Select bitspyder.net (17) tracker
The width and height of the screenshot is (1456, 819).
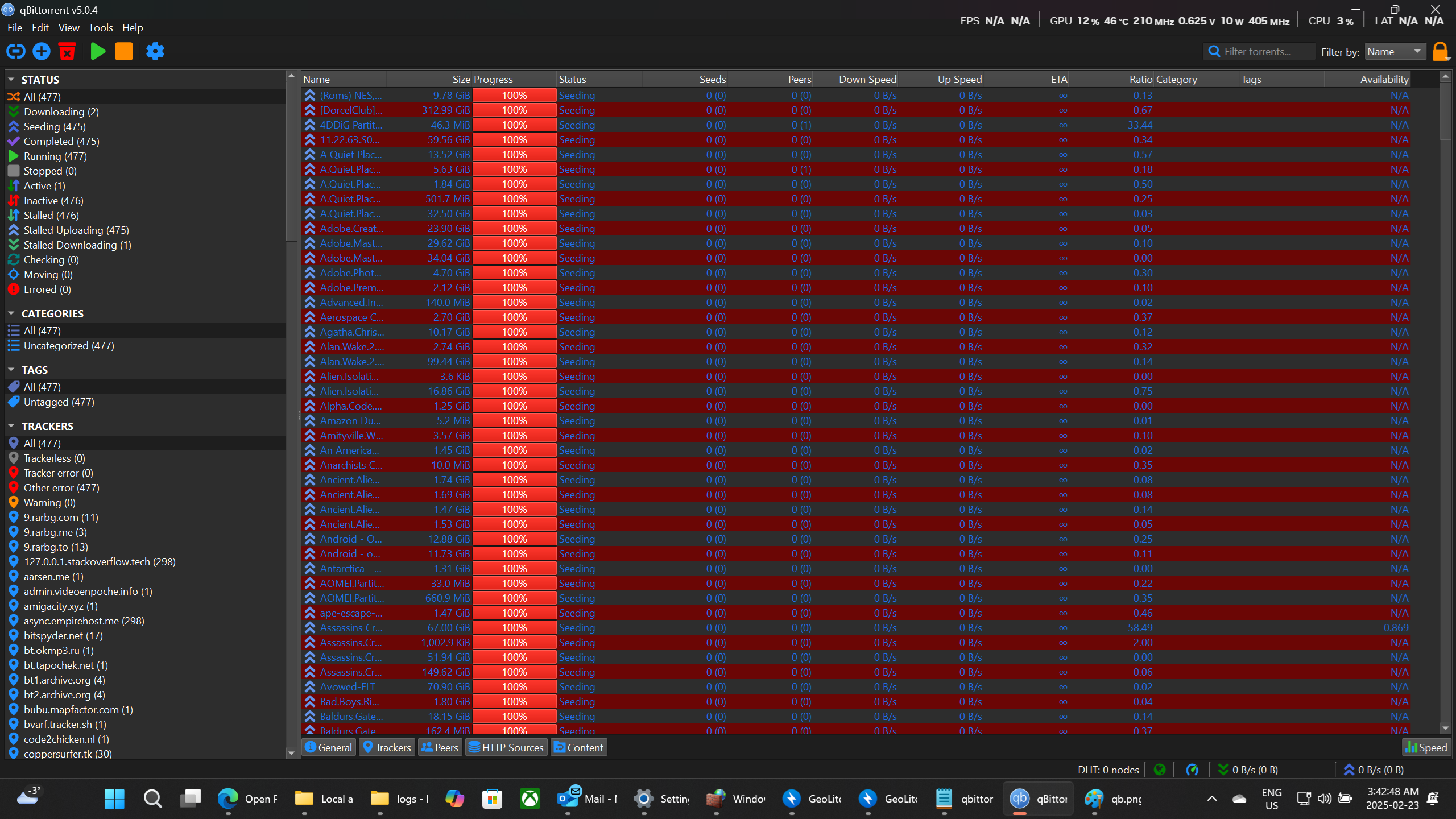(x=146, y=636)
